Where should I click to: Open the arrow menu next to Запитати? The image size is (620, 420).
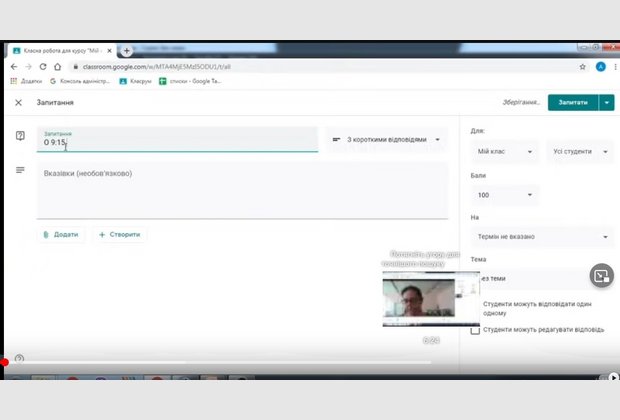point(607,102)
